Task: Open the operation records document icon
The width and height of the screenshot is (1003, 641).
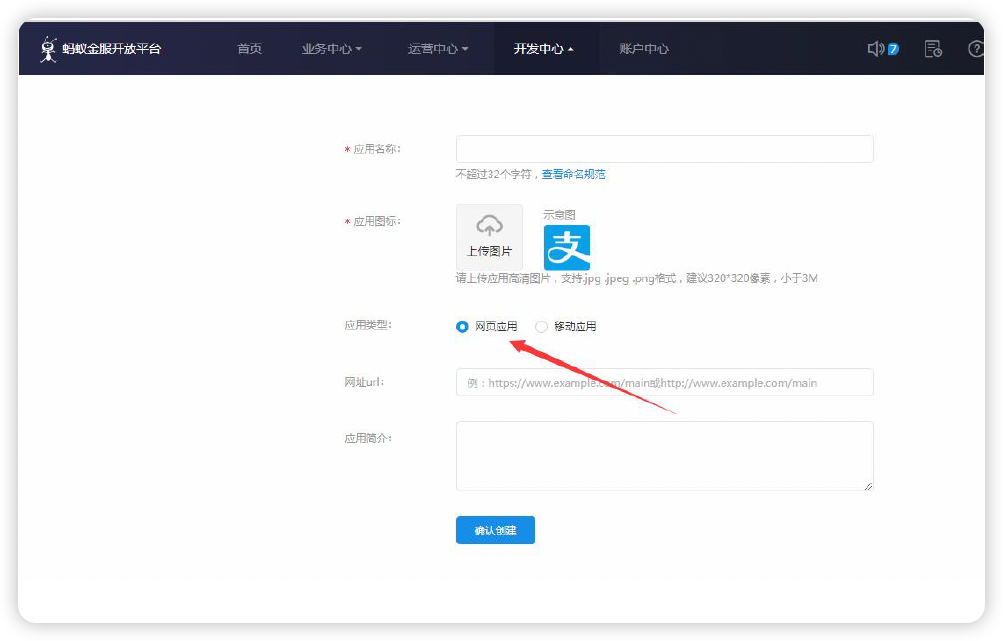Action: [x=932, y=48]
